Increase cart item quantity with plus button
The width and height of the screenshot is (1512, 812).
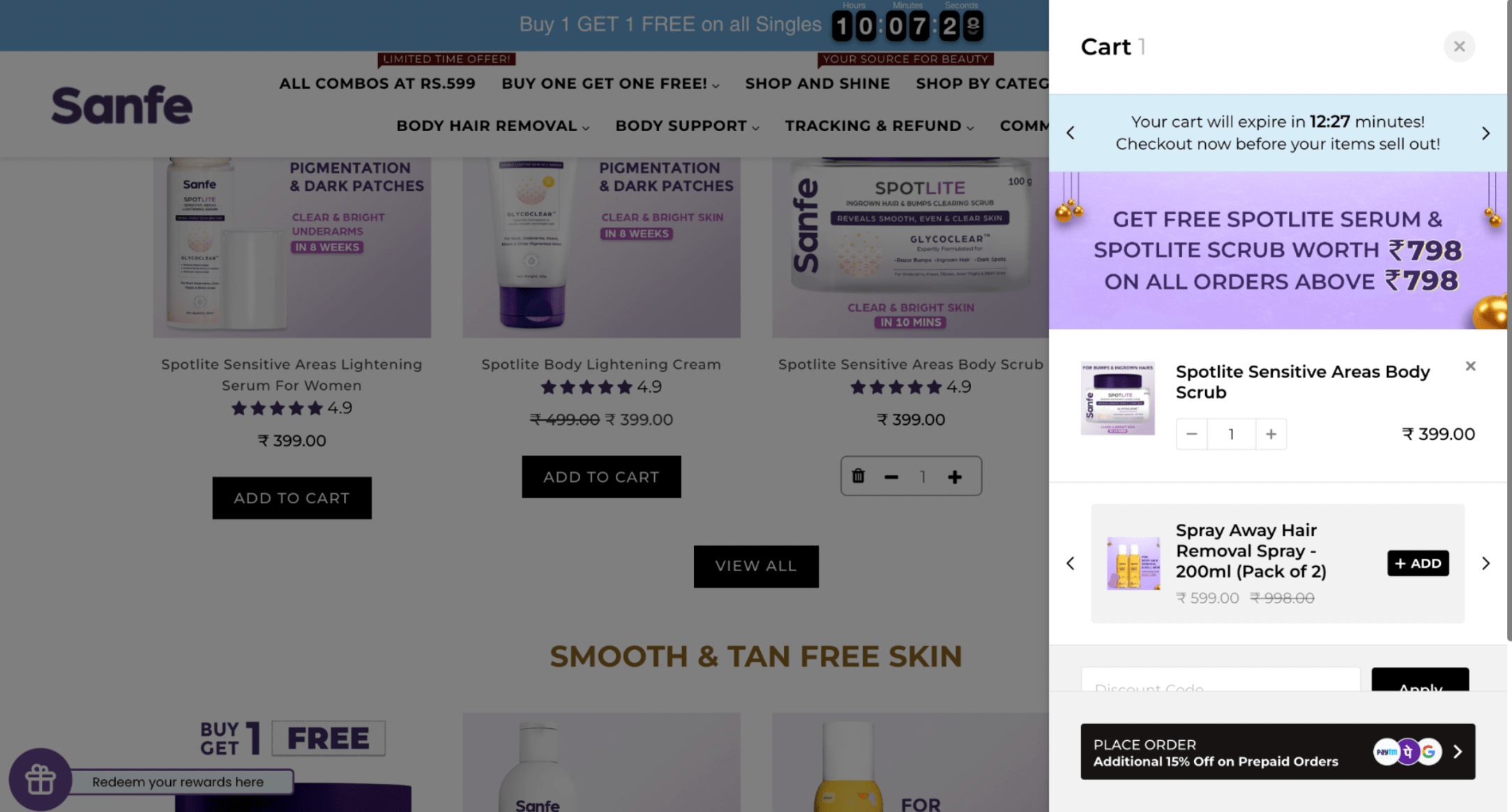[x=1271, y=434]
